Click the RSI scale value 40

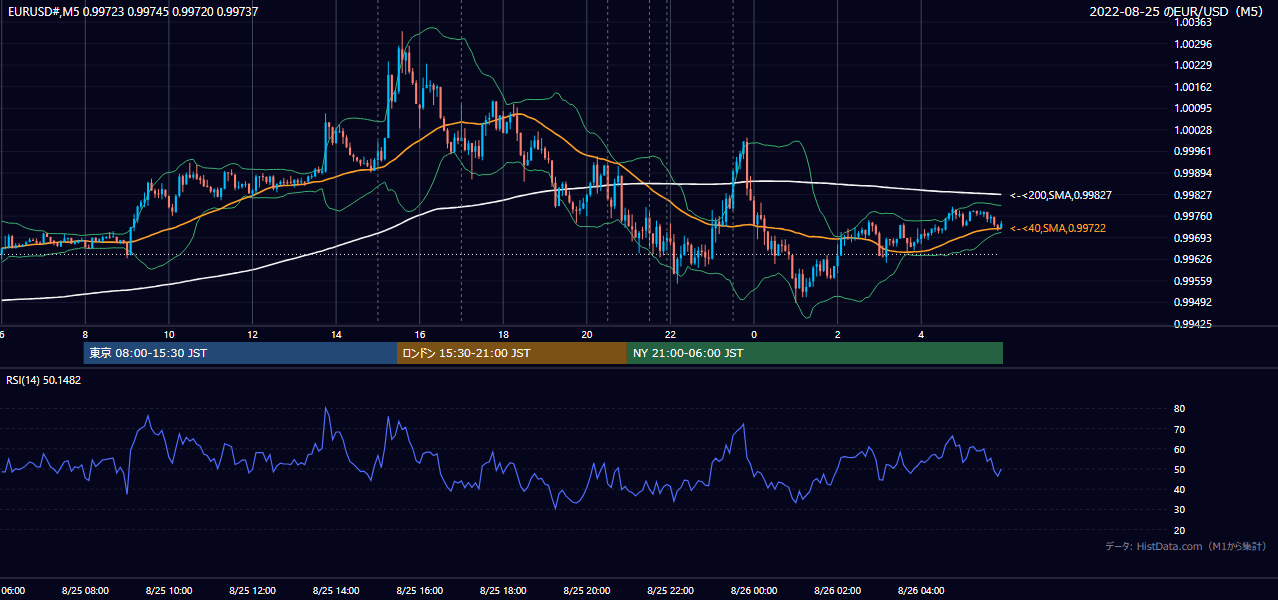click(1179, 489)
